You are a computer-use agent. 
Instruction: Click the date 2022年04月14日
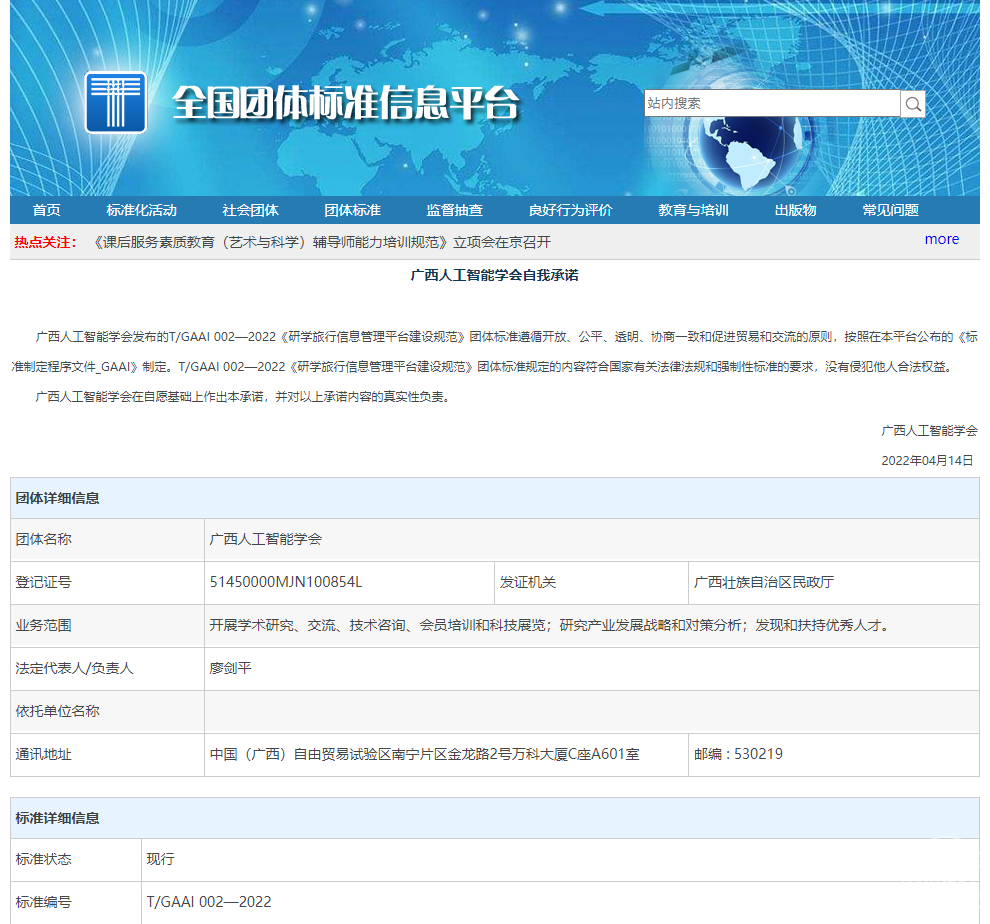click(x=927, y=460)
